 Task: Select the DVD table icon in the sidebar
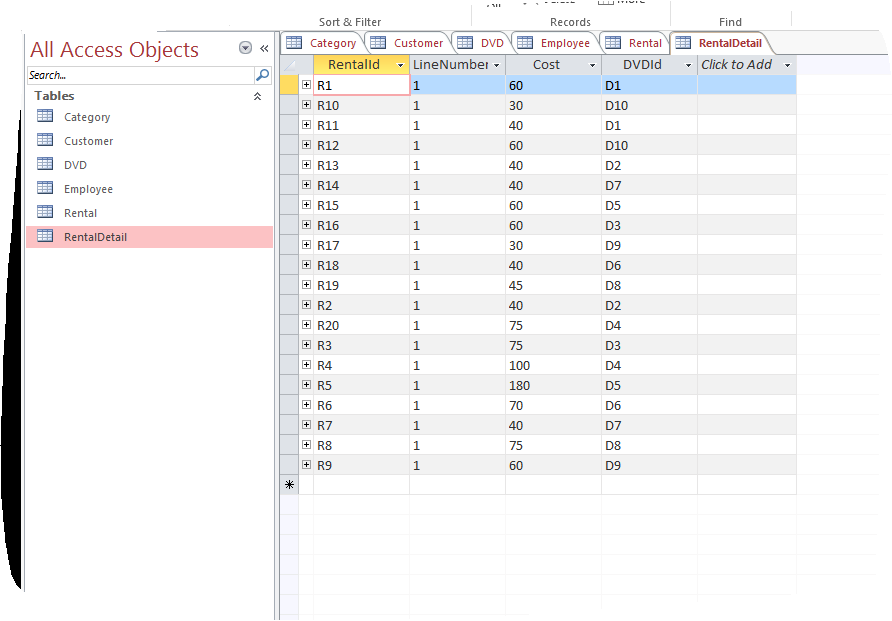(x=44, y=164)
